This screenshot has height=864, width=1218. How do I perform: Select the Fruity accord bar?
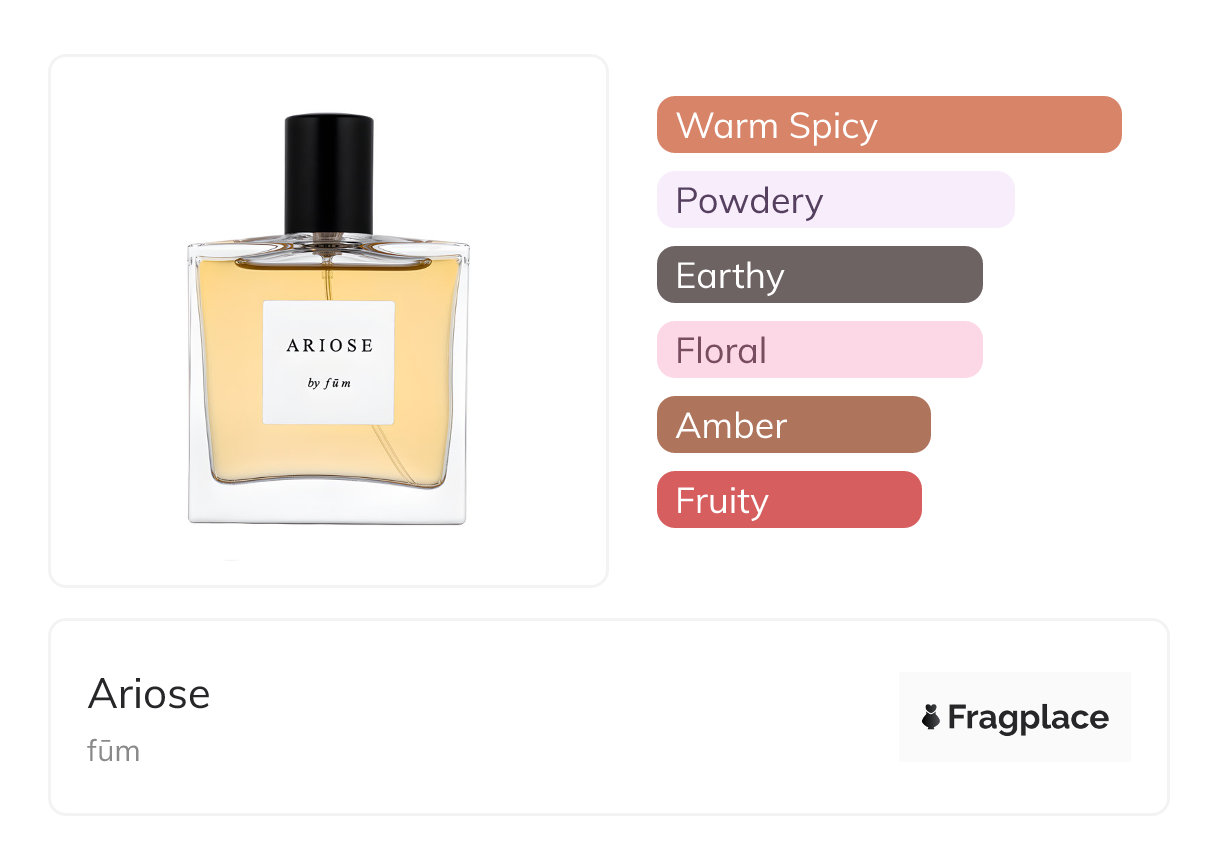click(789, 500)
